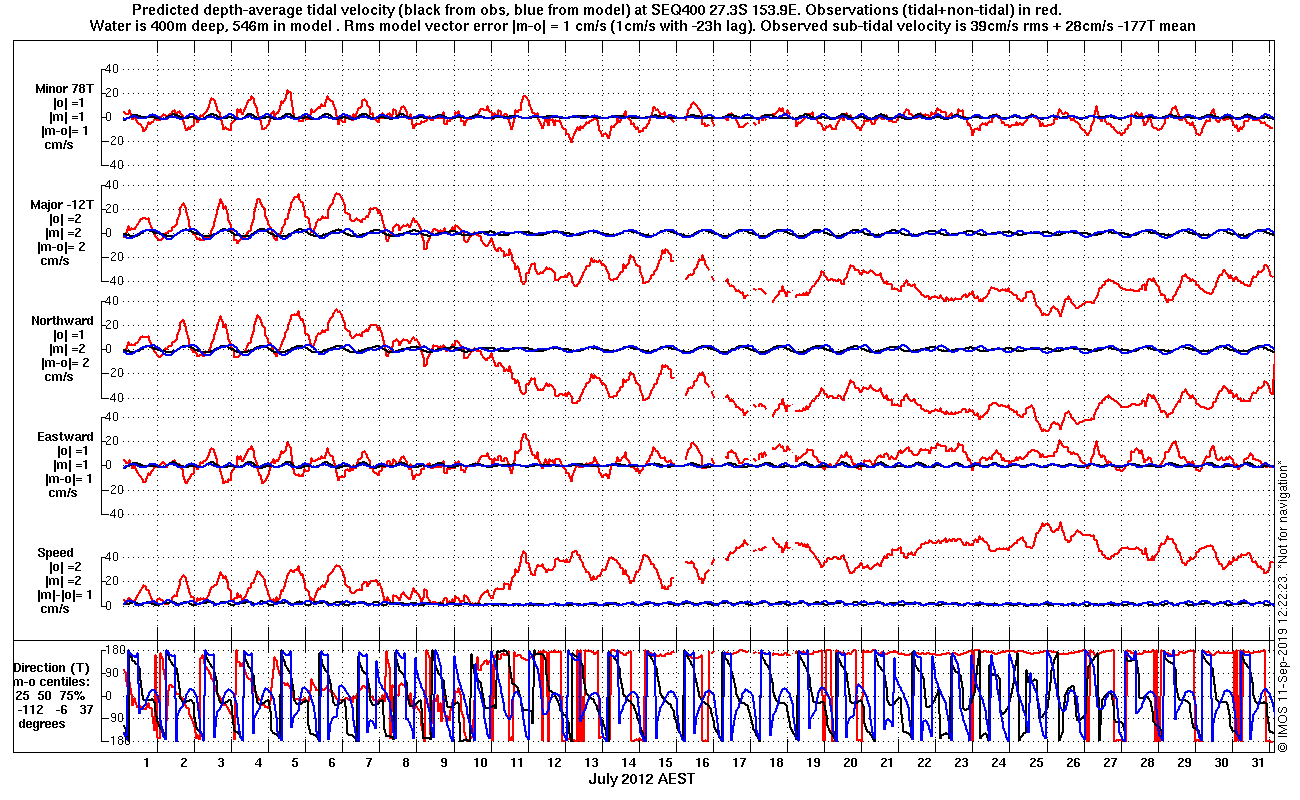This screenshot has height=800, width=1300.
Task: Click day '8' on the date axis
Action: coord(405,763)
